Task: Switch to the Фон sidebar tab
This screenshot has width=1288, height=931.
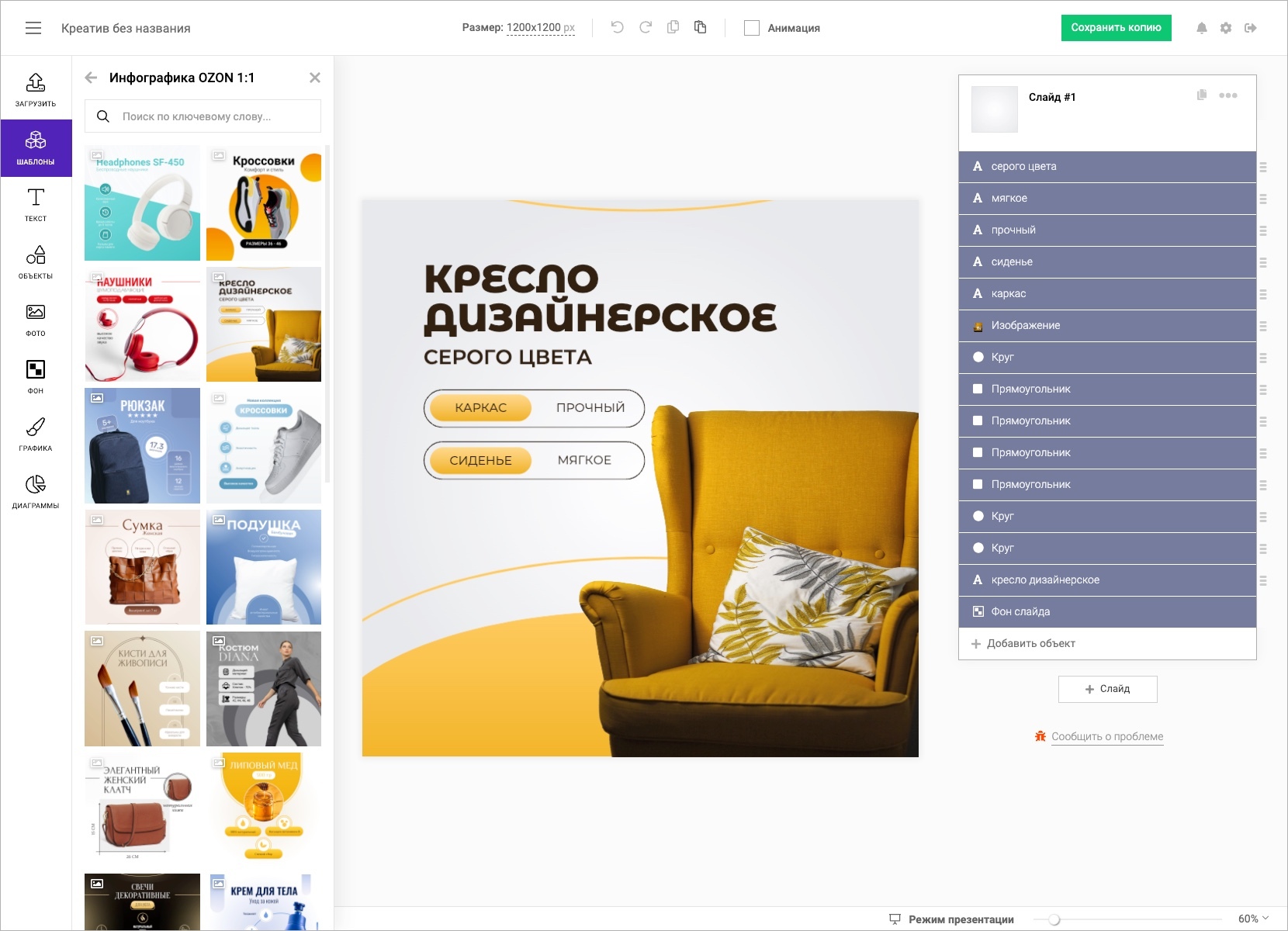Action: 36,377
